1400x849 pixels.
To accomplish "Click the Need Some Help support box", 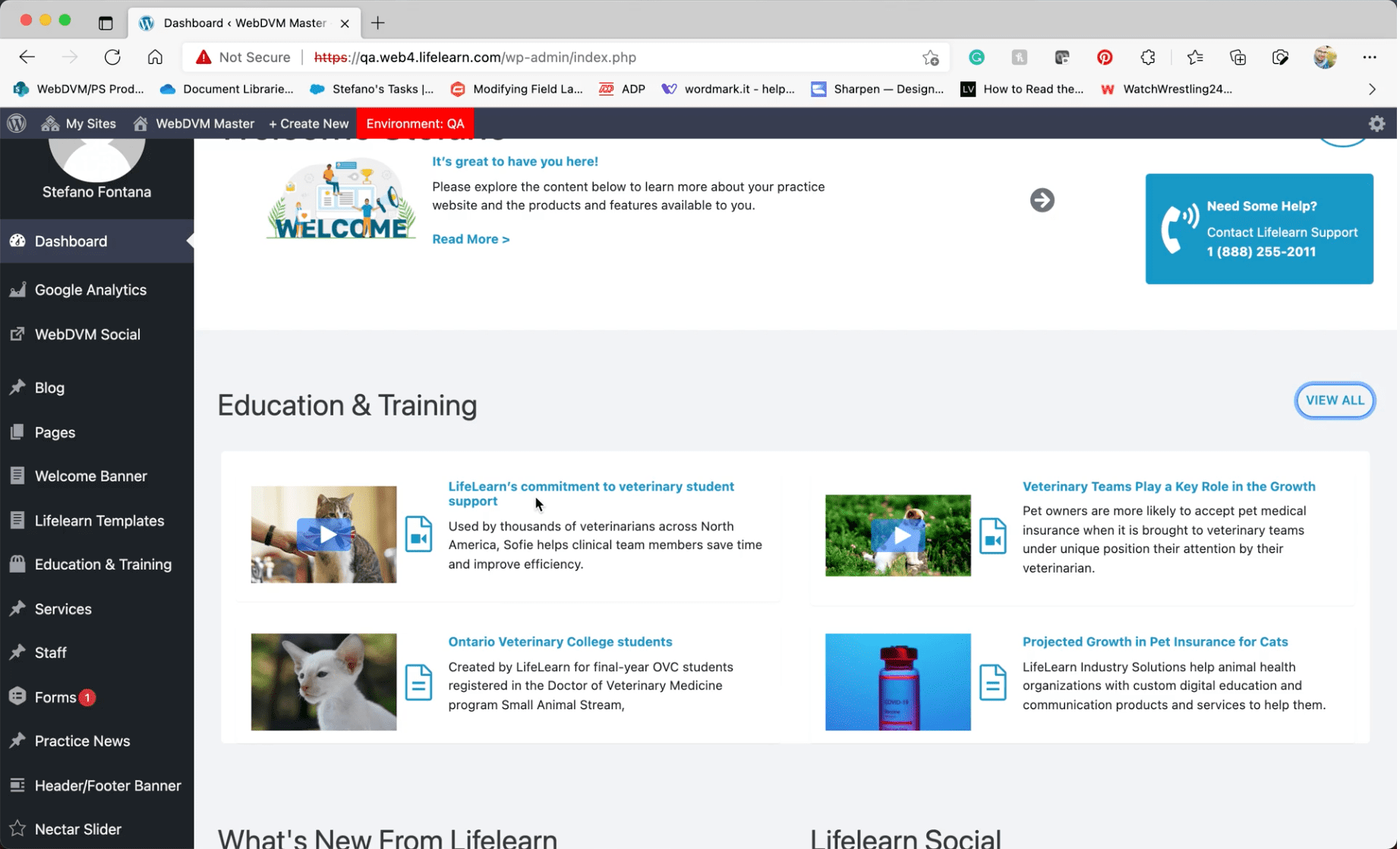I will pos(1259,229).
